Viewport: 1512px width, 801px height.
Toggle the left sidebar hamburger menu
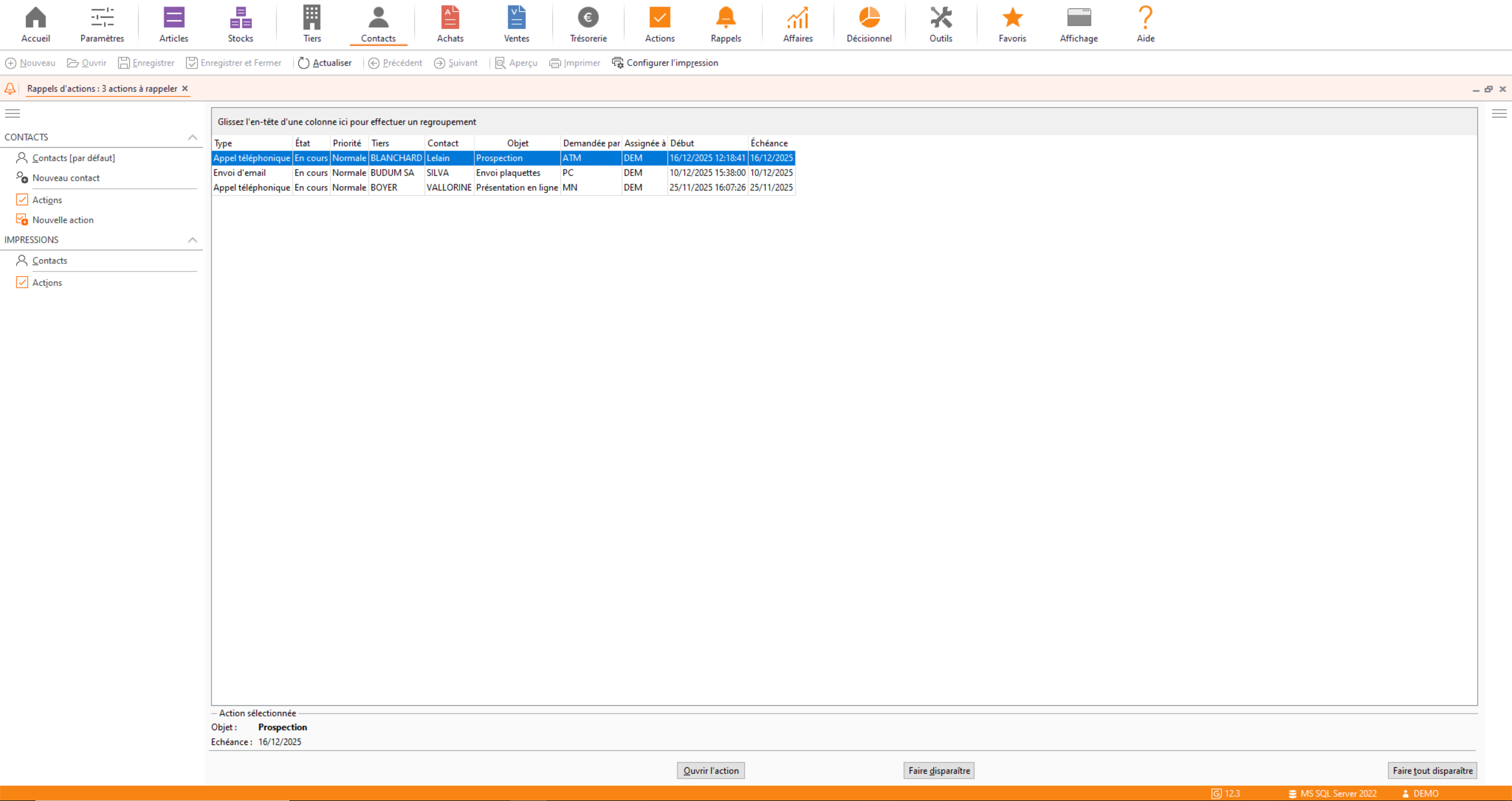coord(12,113)
